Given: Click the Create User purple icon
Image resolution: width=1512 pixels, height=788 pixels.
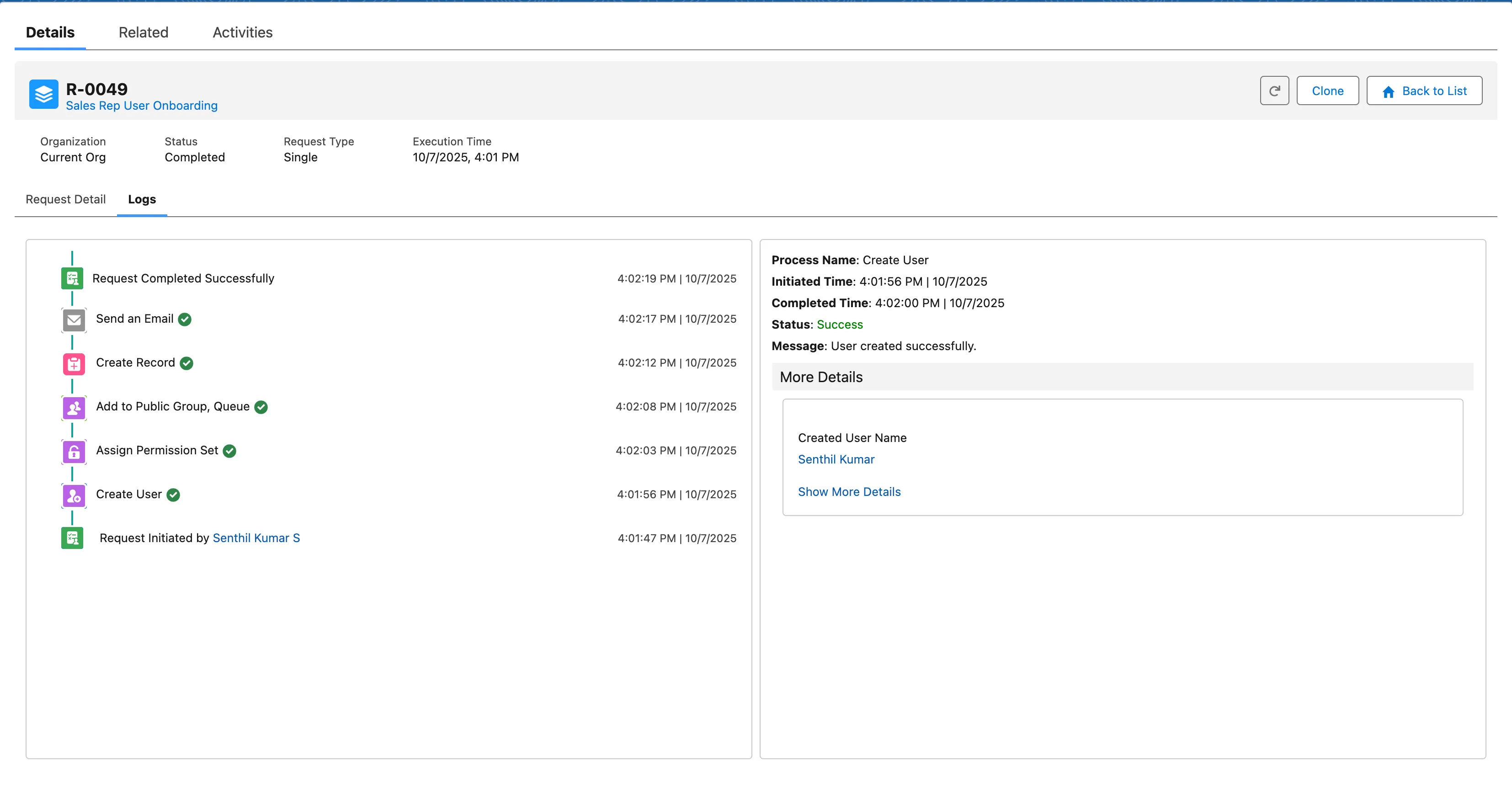Looking at the screenshot, I should click(x=74, y=496).
